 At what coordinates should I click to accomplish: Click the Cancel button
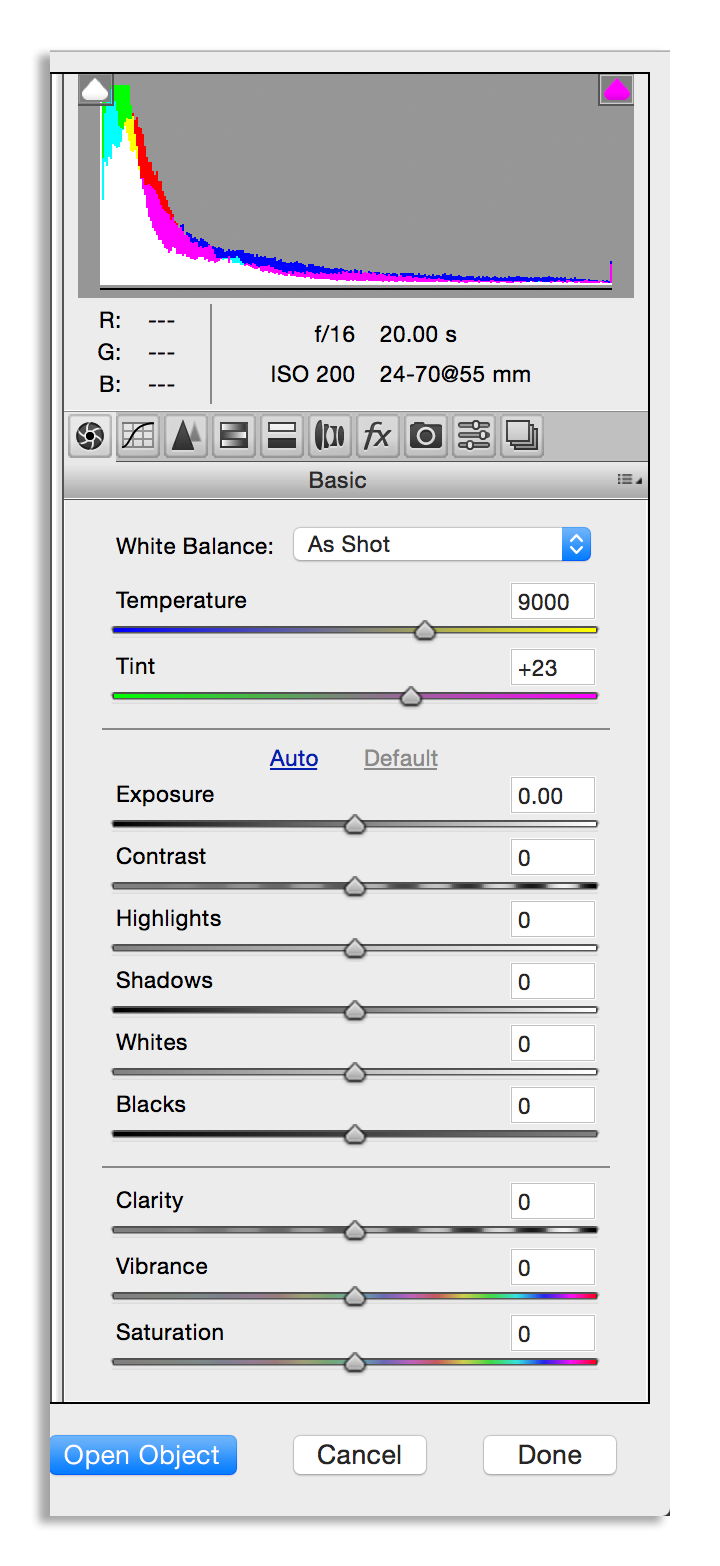(x=359, y=1455)
